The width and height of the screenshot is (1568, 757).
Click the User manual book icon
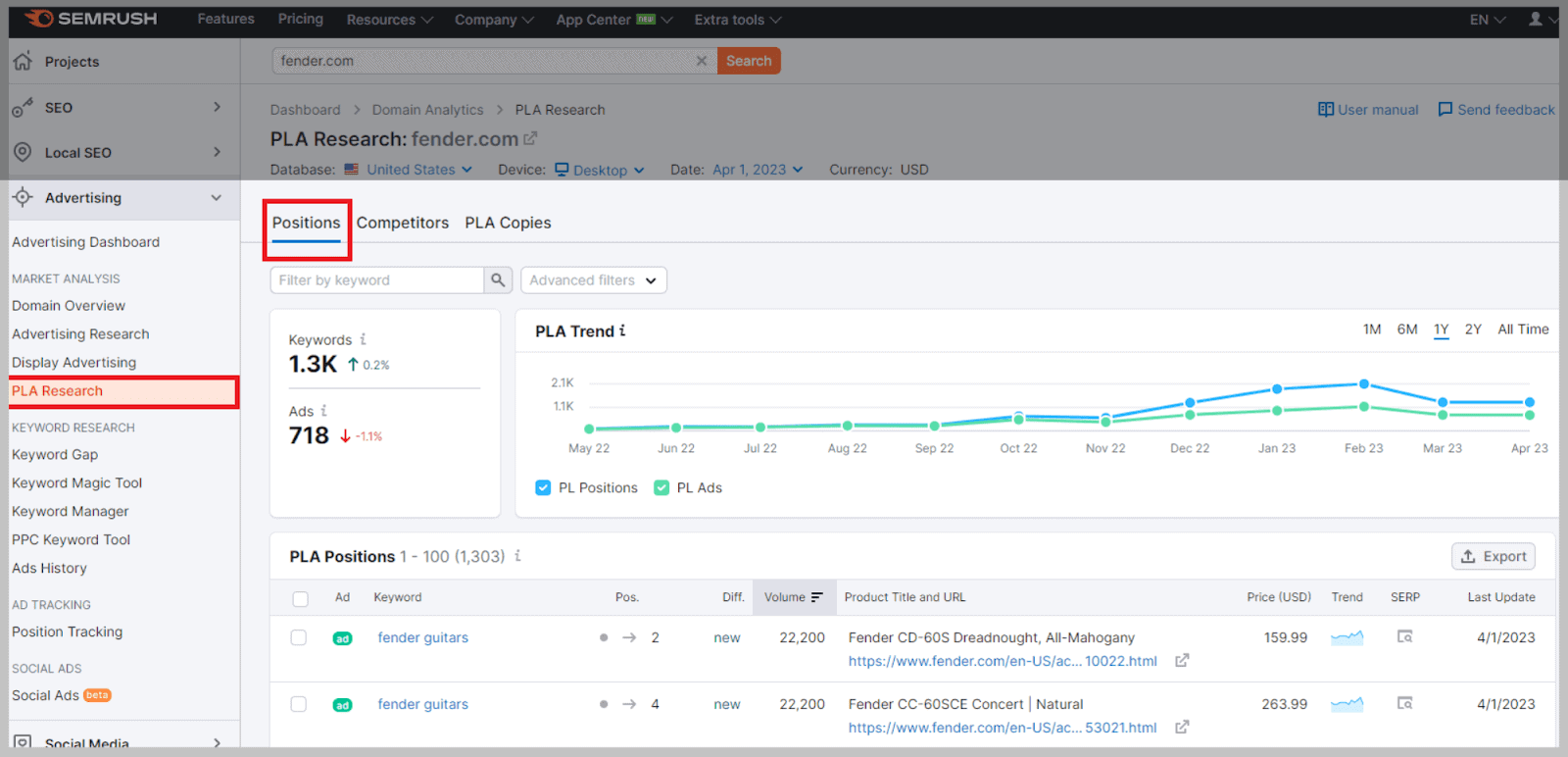point(1326,110)
